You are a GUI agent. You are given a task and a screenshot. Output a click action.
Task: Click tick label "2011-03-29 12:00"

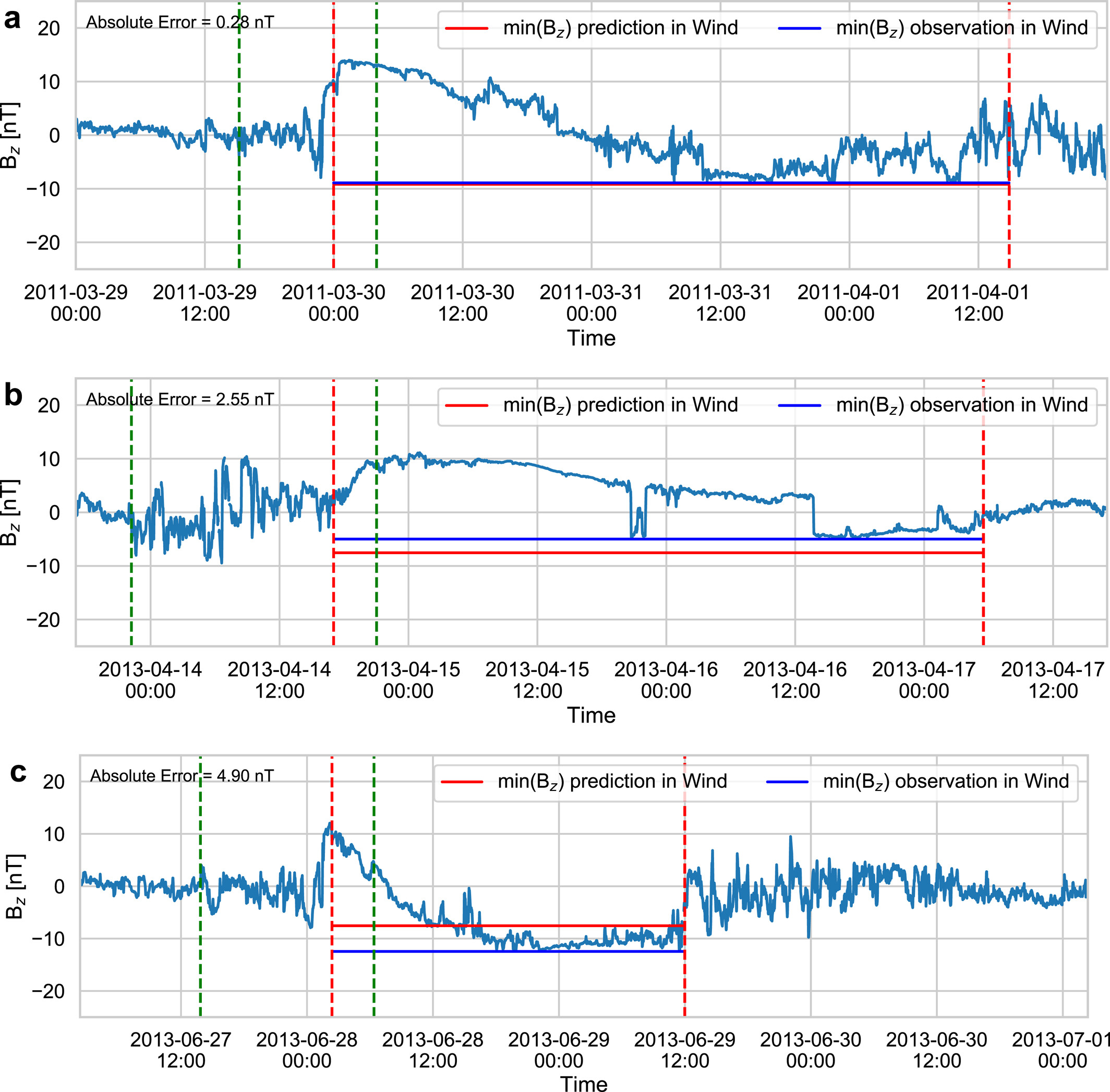coord(204,303)
